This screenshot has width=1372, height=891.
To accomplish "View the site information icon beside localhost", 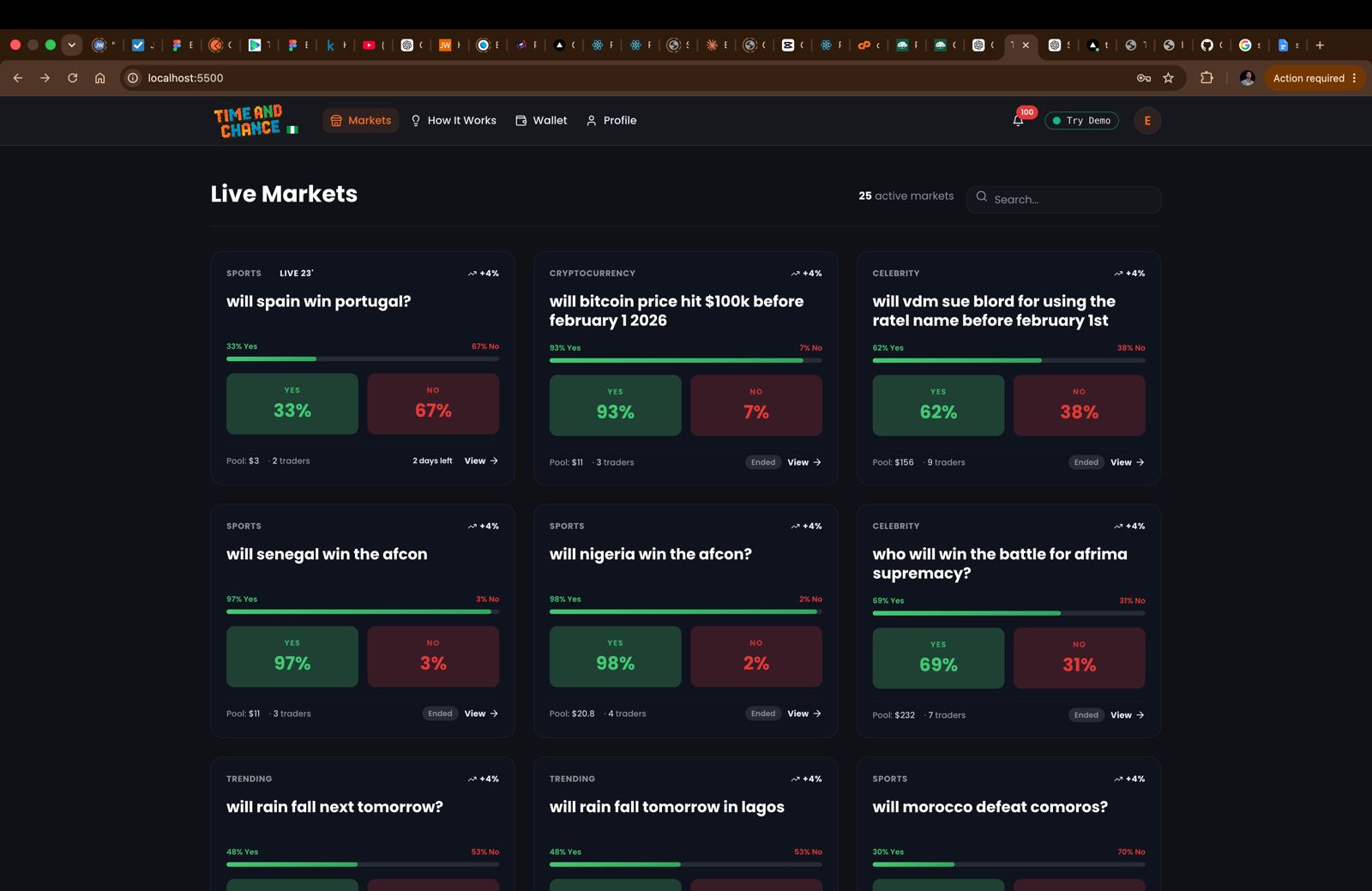I will tap(133, 78).
